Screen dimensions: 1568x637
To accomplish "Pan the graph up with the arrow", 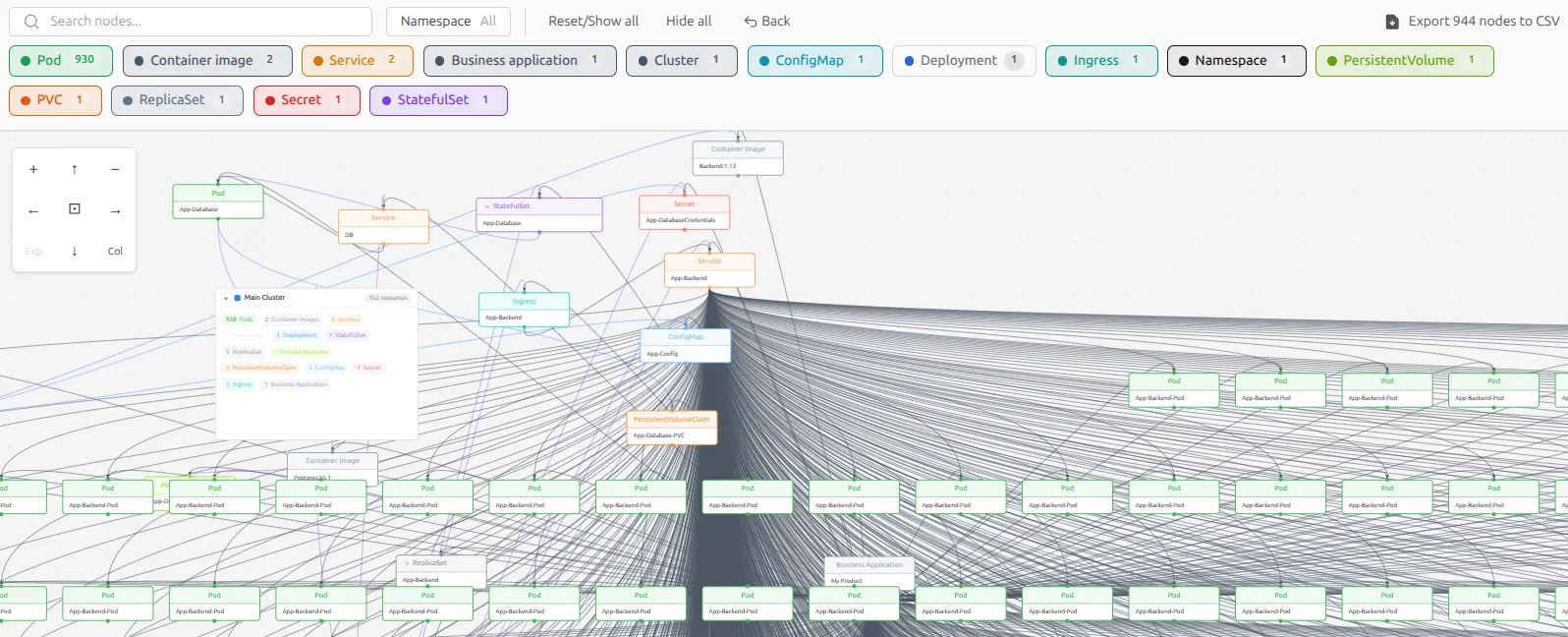I will (75, 169).
